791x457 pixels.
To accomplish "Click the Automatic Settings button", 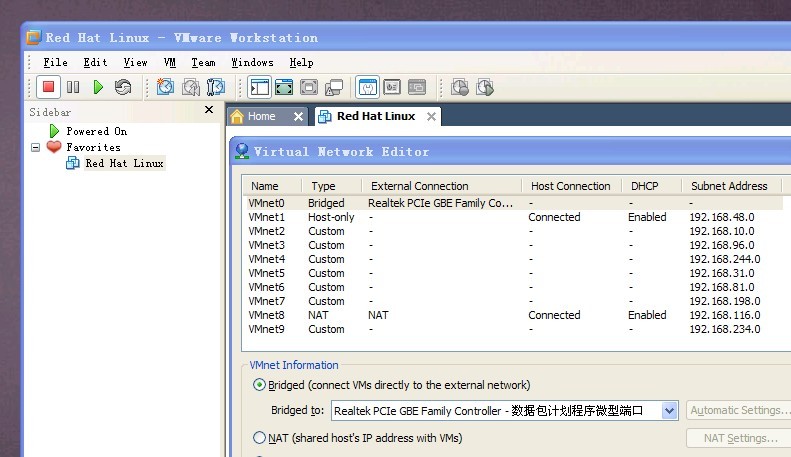I will click(x=739, y=411).
